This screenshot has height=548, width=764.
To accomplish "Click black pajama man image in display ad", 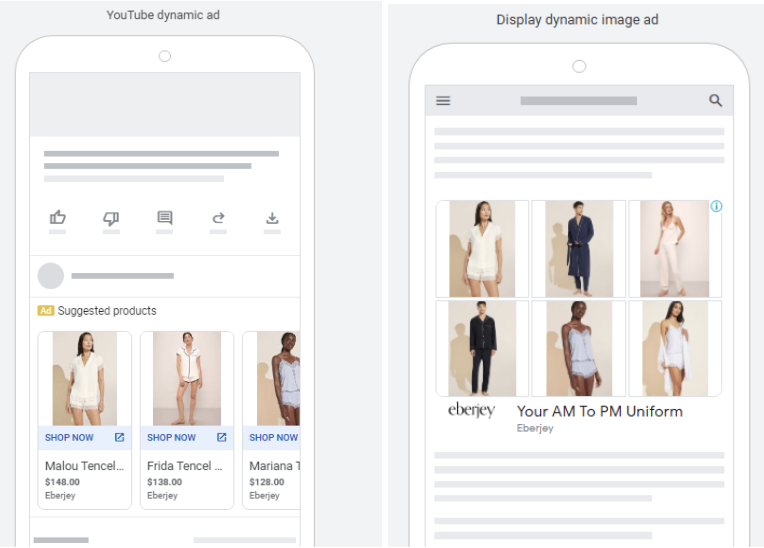I will tap(482, 348).
